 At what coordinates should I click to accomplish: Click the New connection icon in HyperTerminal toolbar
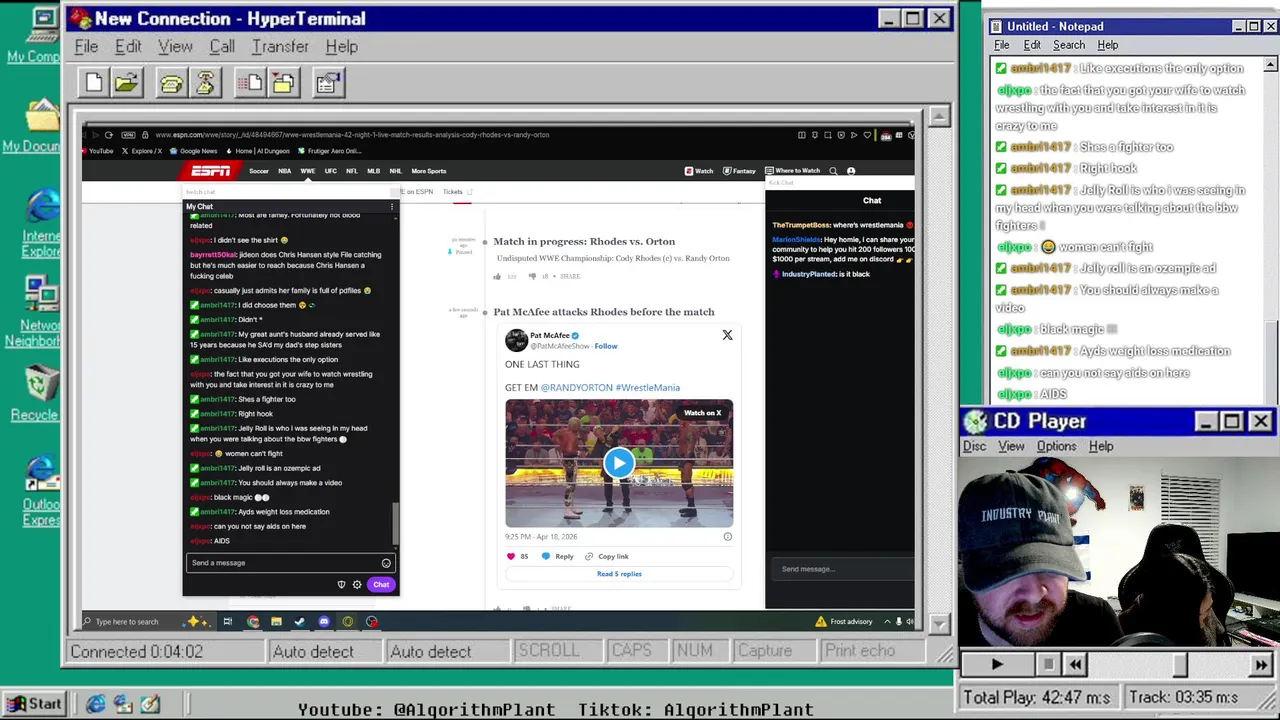[94, 83]
